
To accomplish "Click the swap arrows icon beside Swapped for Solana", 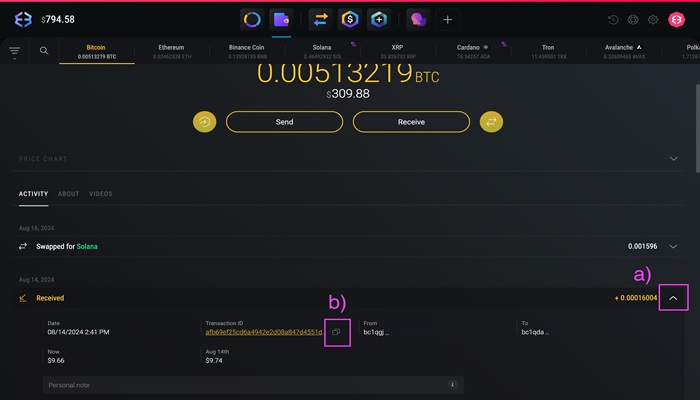I will [x=23, y=246].
